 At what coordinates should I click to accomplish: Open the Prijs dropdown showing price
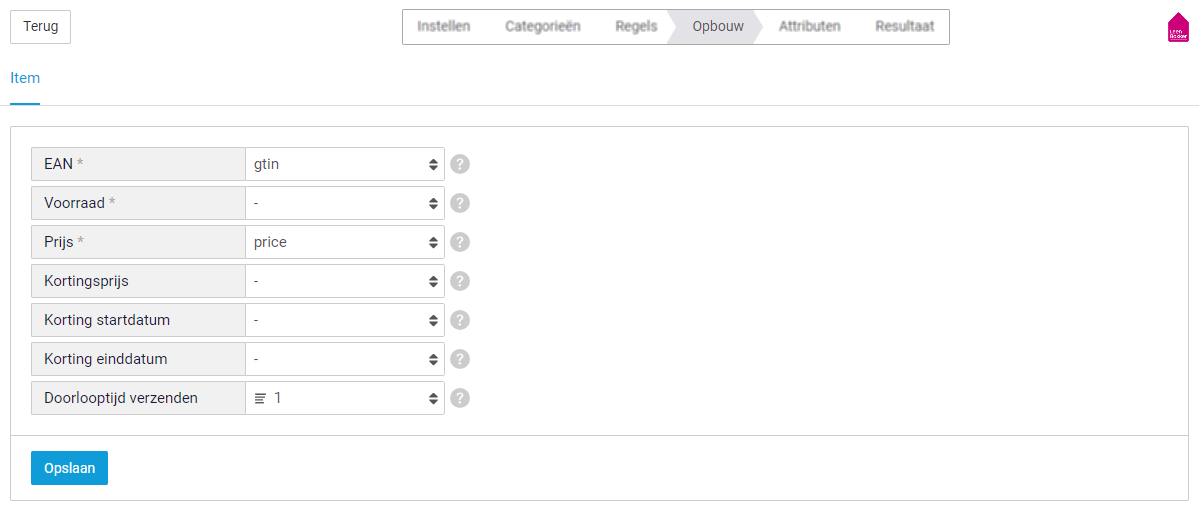(x=345, y=242)
